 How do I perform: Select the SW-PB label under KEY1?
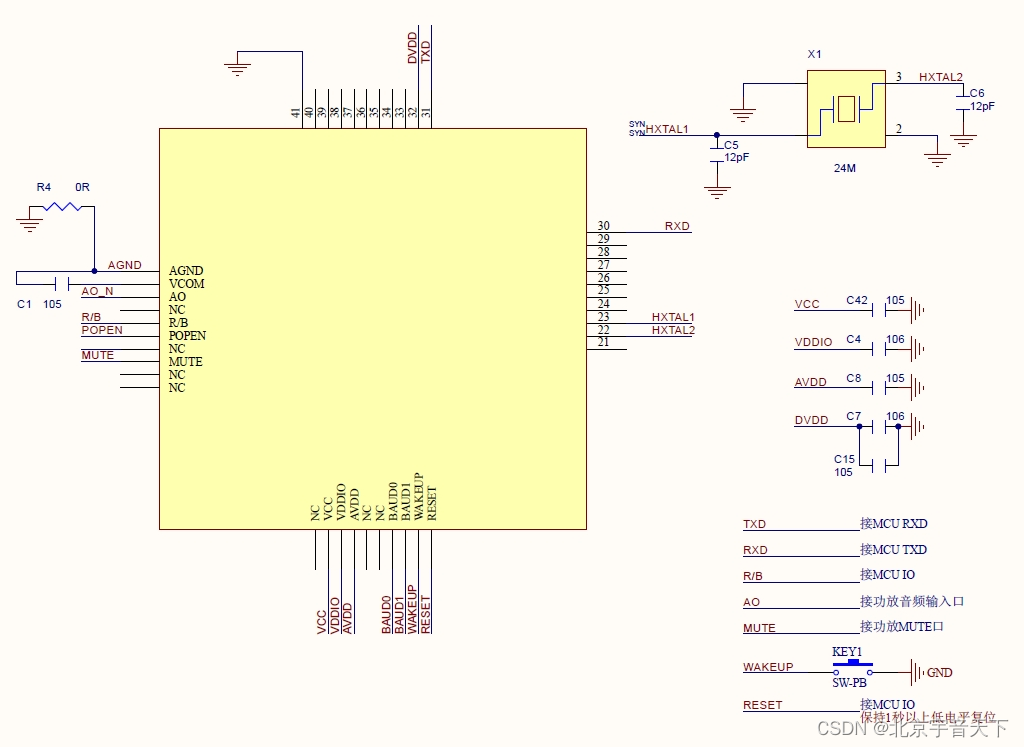pyautogui.click(x=849, y=682)
